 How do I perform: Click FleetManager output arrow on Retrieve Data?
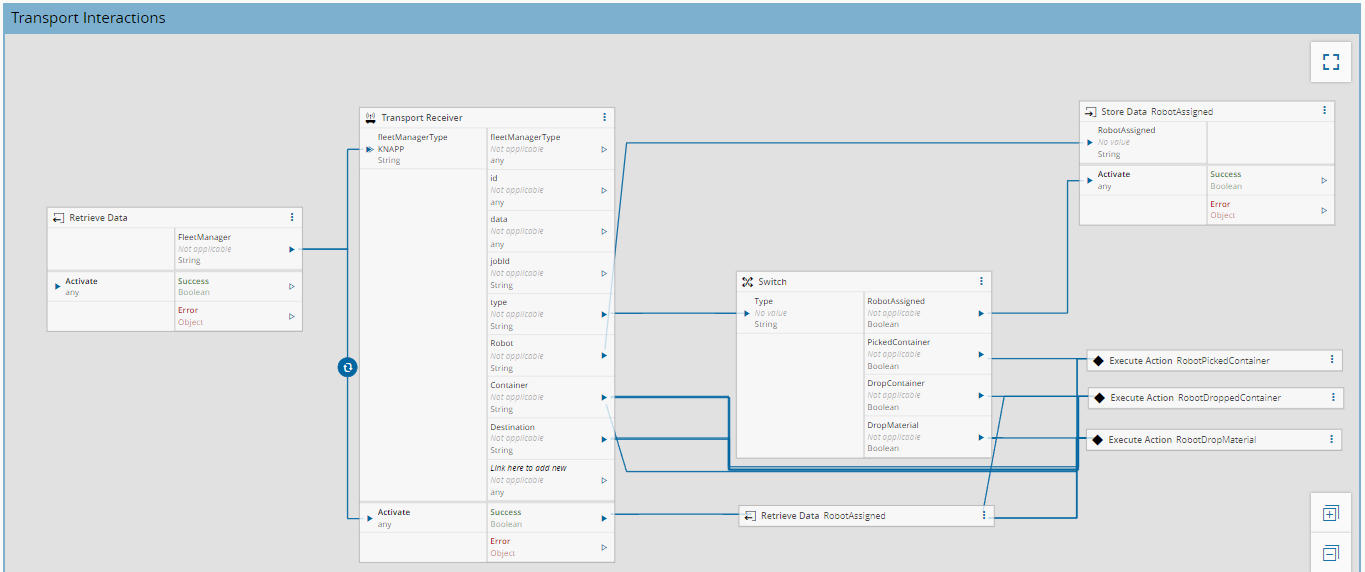point(292,249)
